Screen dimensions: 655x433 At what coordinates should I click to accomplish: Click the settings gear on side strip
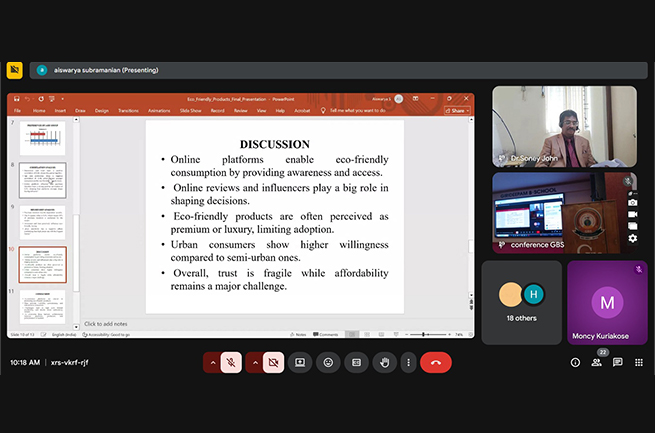(632, 238)
